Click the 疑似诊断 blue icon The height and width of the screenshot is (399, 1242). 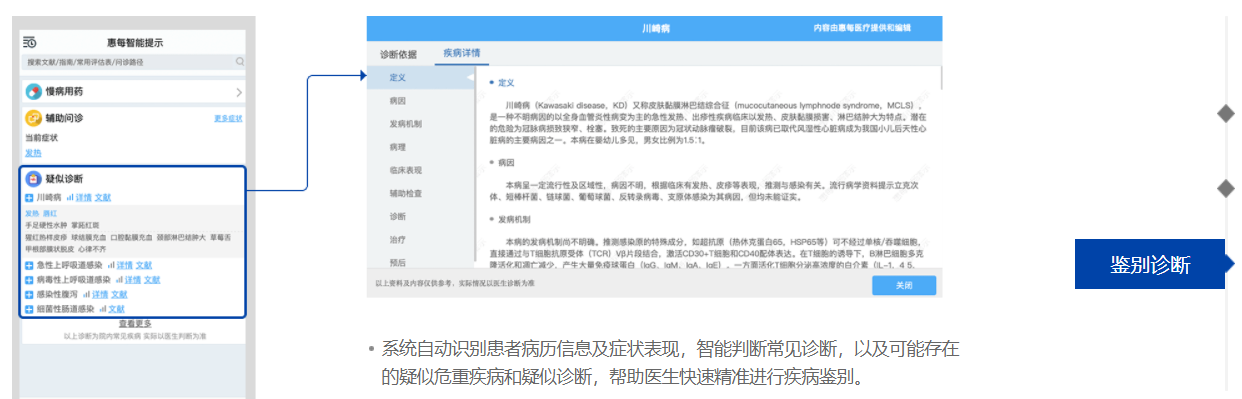pyautogui.click(x=33, y=179)
